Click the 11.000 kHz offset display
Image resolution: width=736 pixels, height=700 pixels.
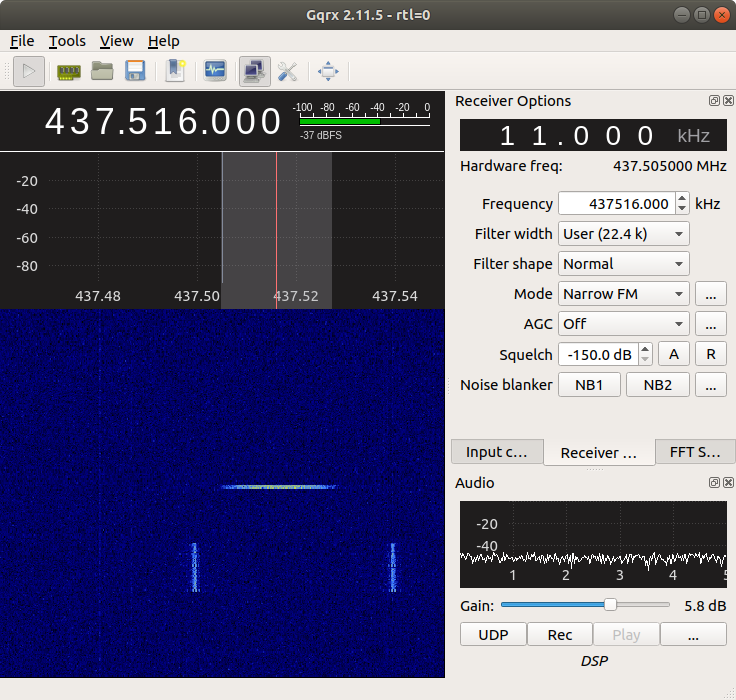click(593, 135)
